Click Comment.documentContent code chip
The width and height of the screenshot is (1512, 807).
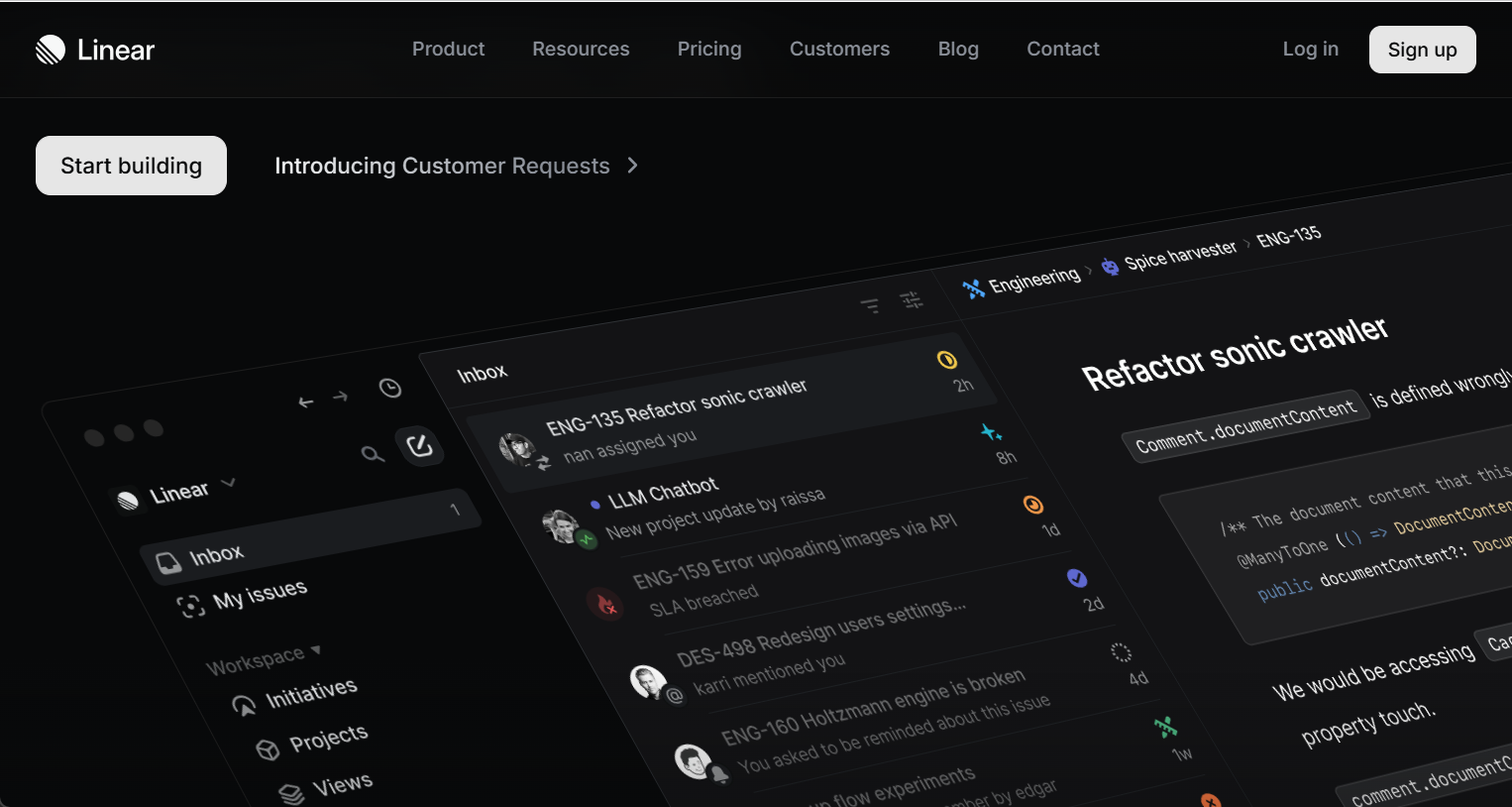(x=1245, y=426)
